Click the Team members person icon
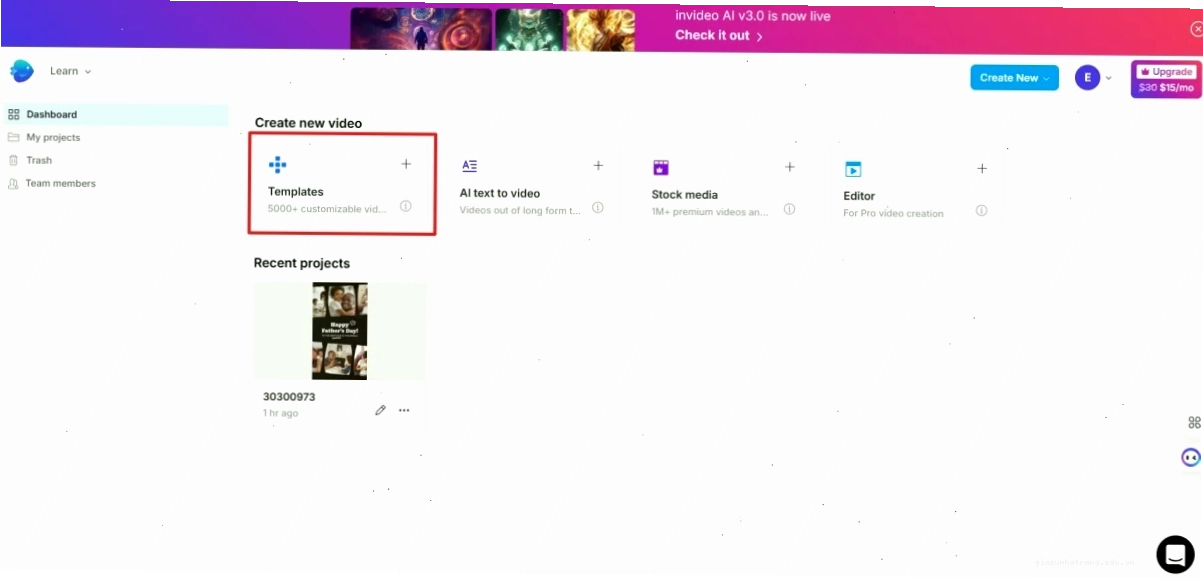This screenshot has height=579, width=1203. [x=14, y=183]
